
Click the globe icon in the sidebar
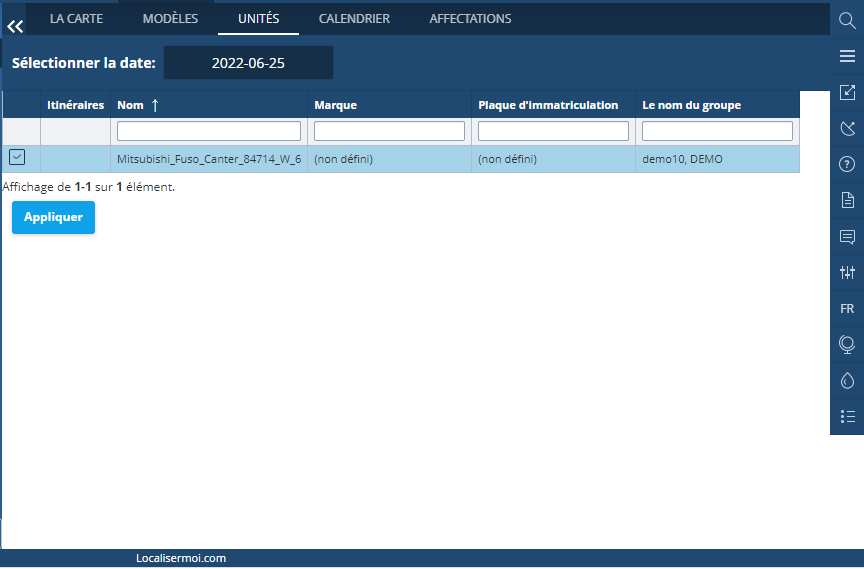coord(847,344)
